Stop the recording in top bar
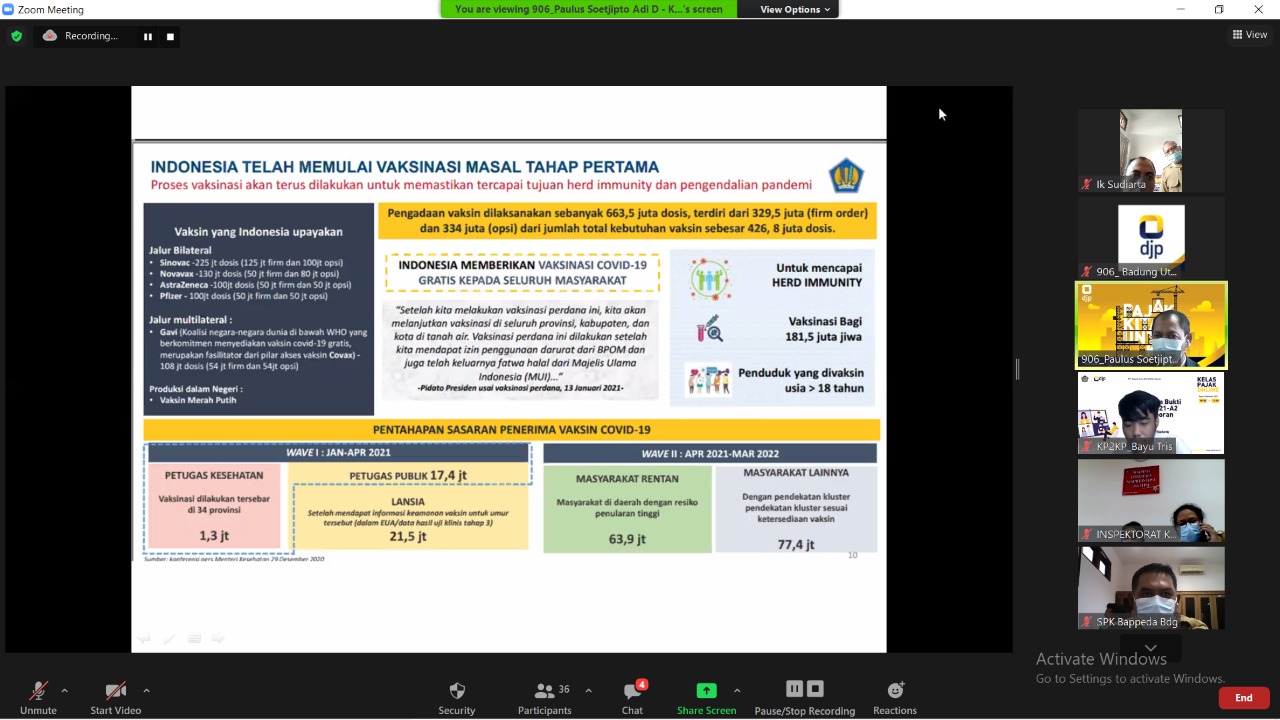The width and height of the screenshot is (1280, 720). point(170,36)
